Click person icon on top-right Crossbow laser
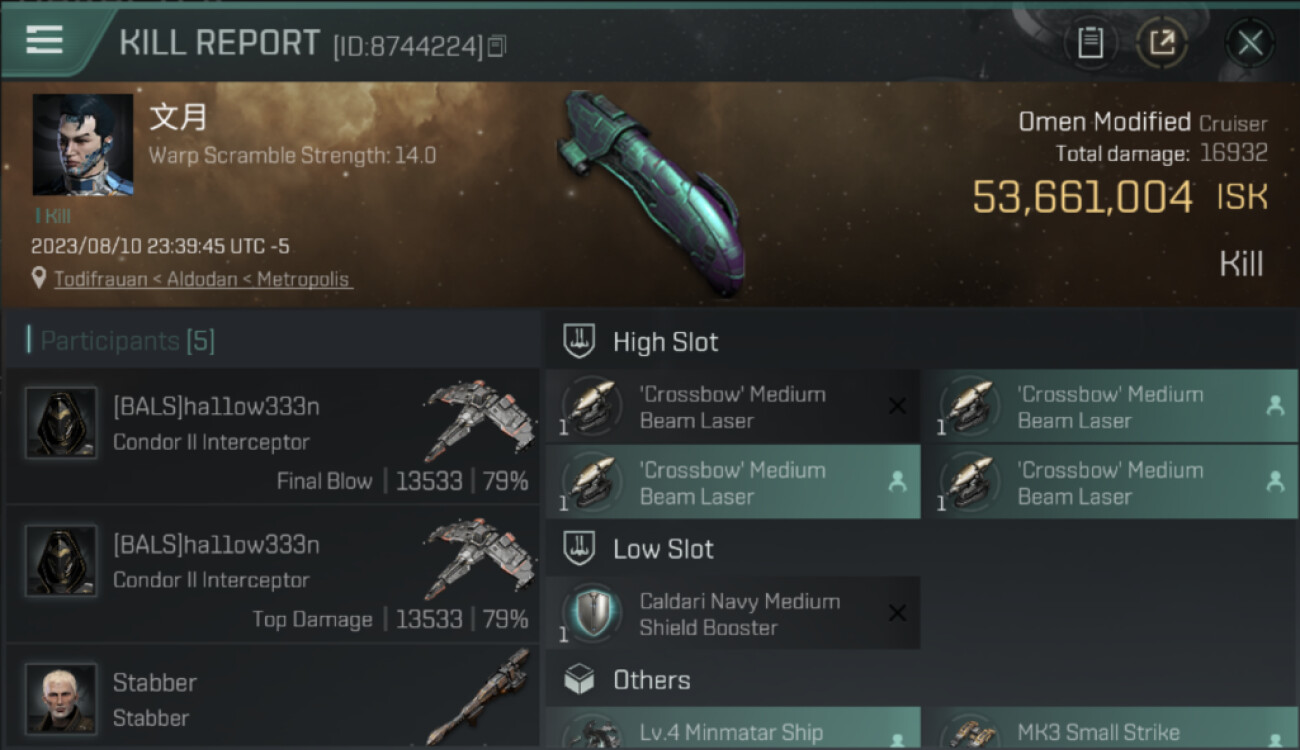1300x750 pixels. (1275, 406)
